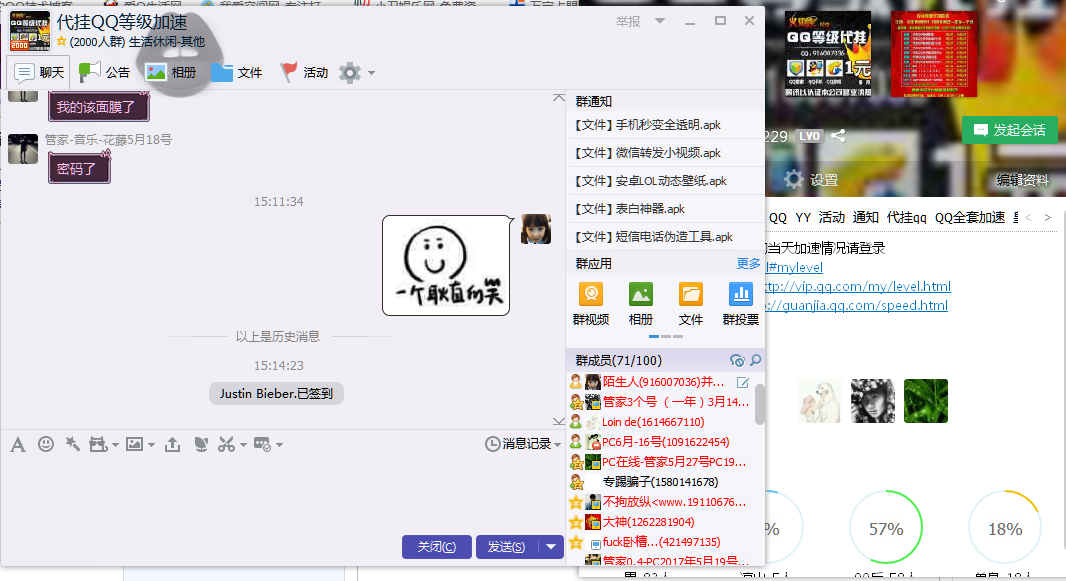
Task: Open the guanjia.qq.com/speed.html link
Action: pos(857,305)
